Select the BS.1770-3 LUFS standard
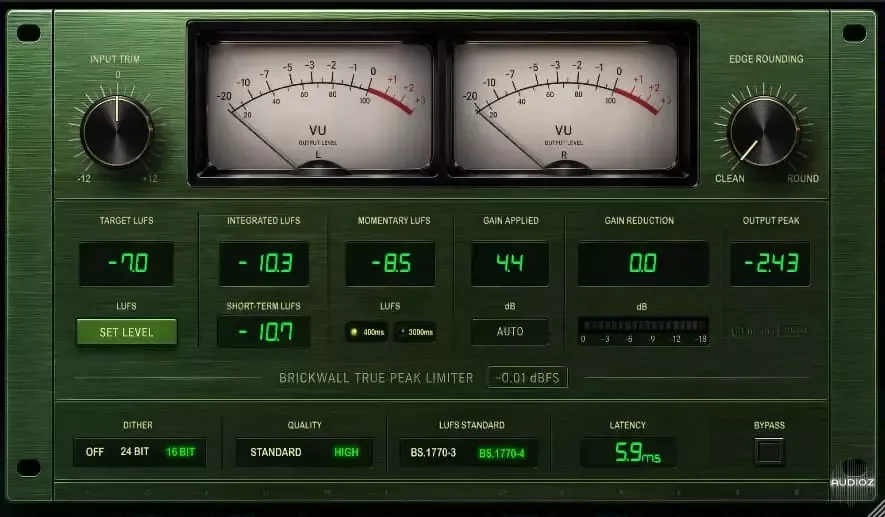The image size is (885, 517). pyautogui.click(x=433, y=453)
